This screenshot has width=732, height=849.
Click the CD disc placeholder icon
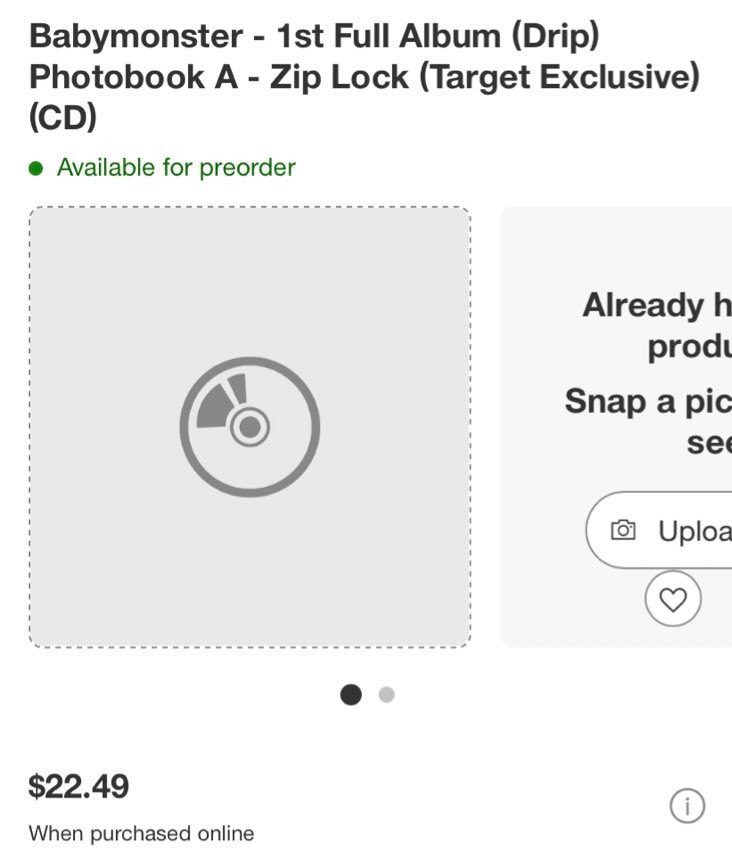pyautogui.click(x=250, y=427)
